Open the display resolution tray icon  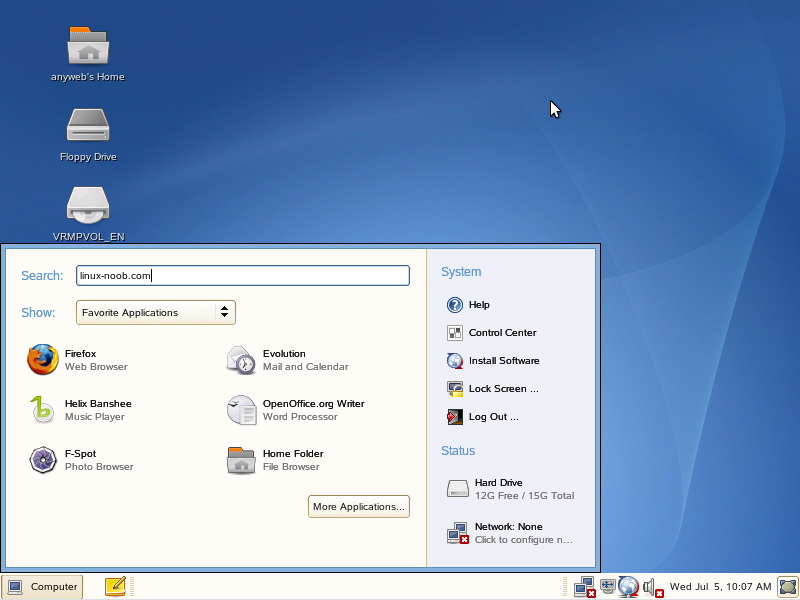coord(607,586)
